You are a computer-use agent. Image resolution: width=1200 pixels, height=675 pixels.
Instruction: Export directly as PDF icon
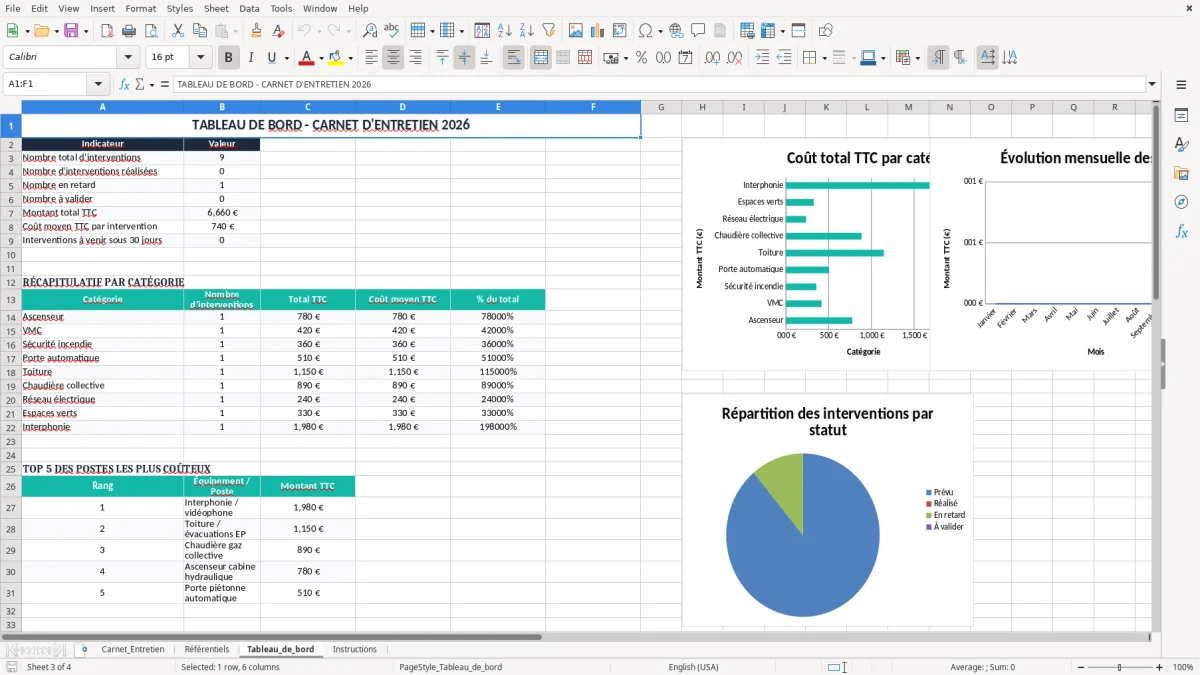(x=107, y=31)
